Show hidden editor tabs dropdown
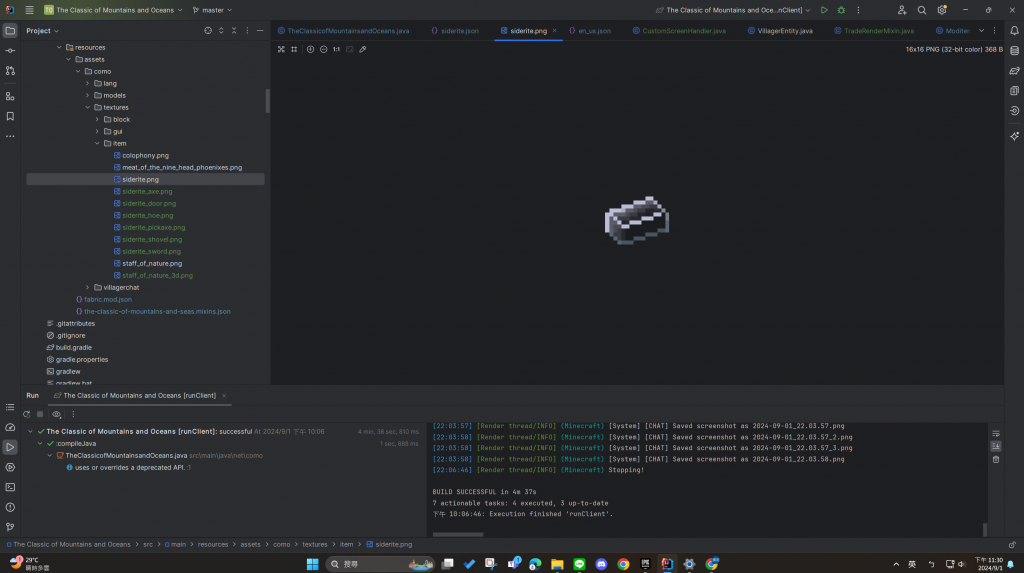Screen dimensions: 1024x573 (x=981, y=31)
